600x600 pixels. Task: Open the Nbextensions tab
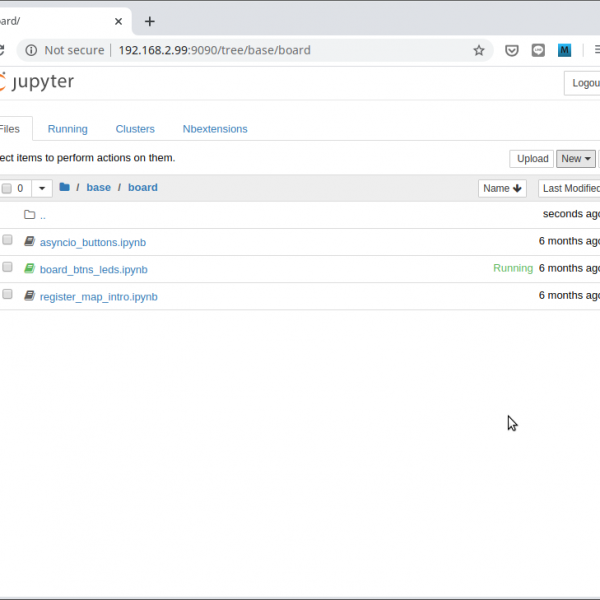coord(215,129)
